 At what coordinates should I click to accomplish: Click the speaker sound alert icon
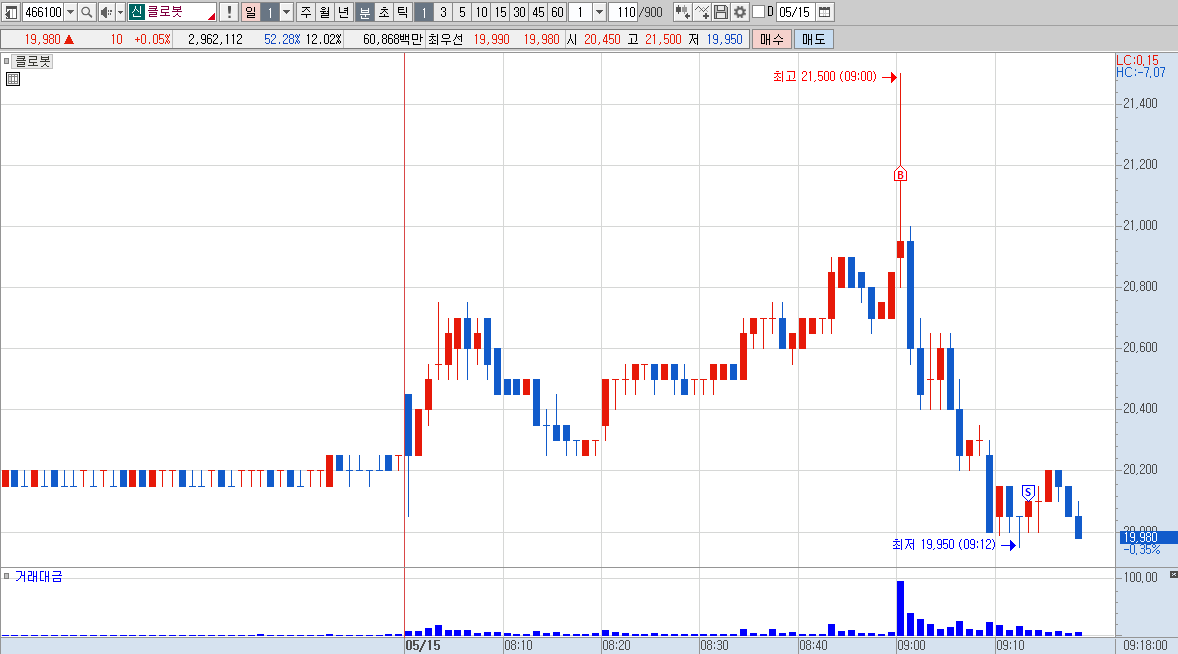[106, 12]
